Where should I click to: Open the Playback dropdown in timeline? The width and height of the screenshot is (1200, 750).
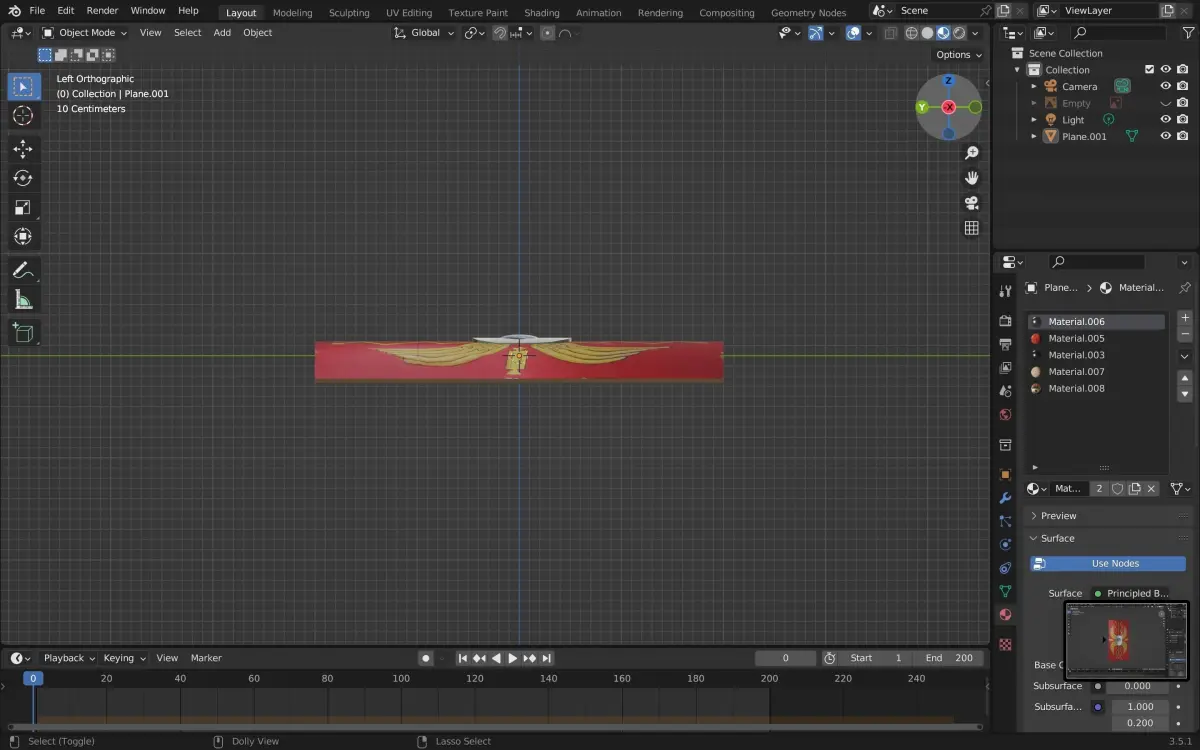point(69,658)
